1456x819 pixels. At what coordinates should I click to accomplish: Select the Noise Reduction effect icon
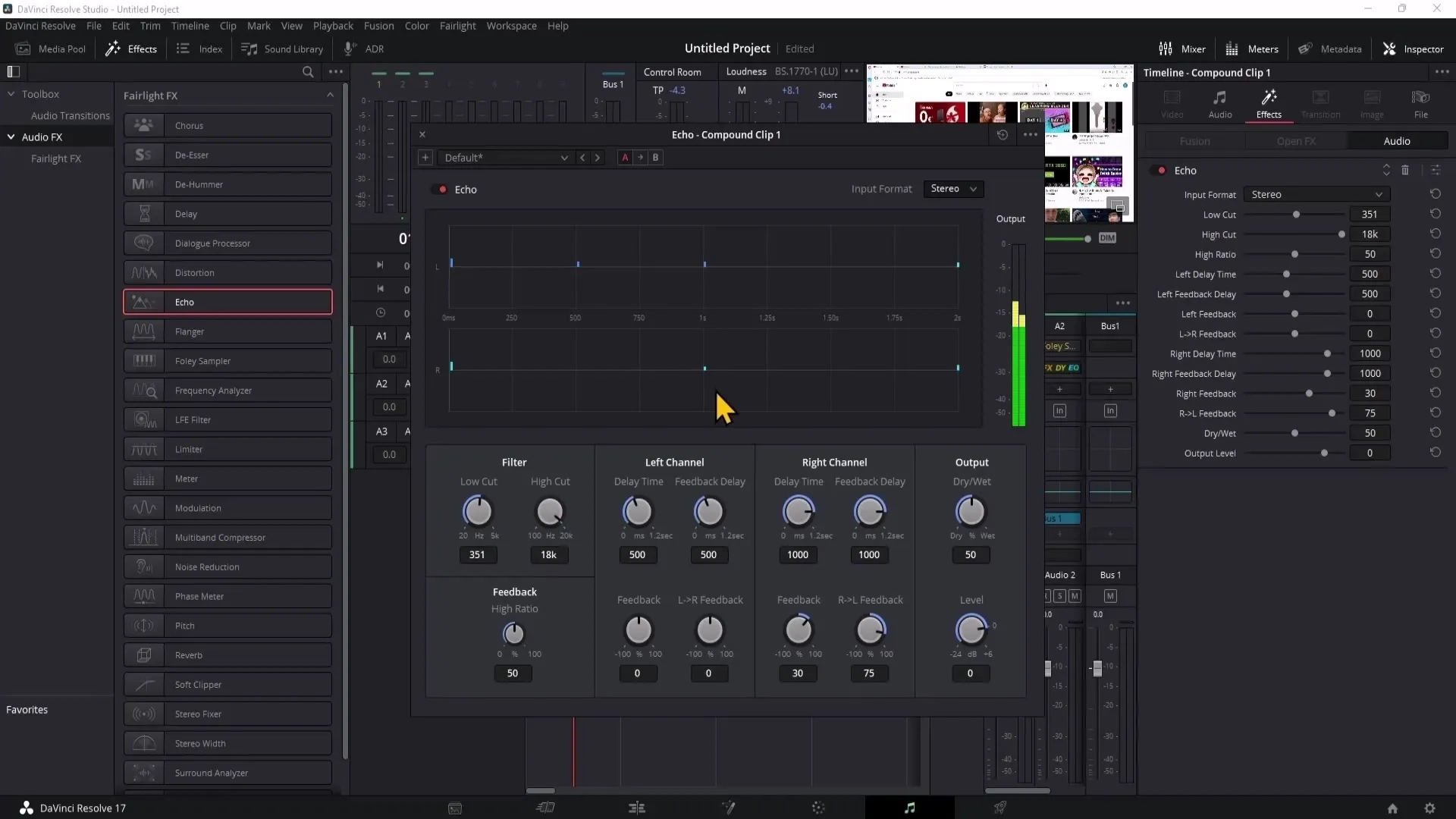[144, 567]
